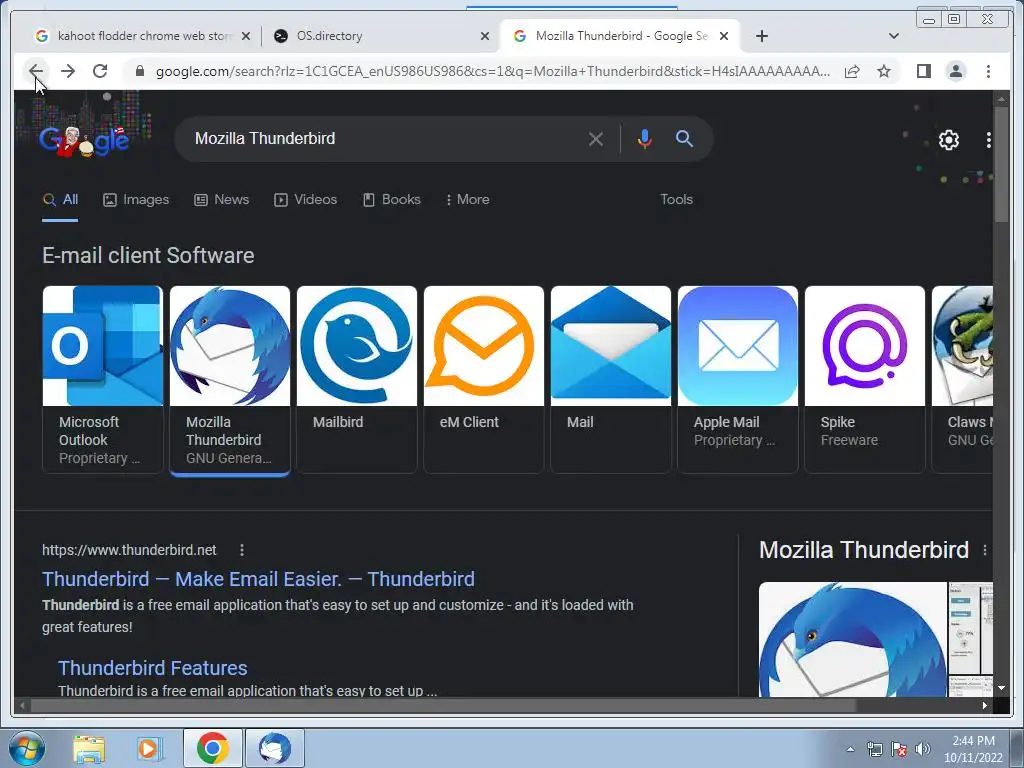Switch to Chrome taskbar button
Viewport: 1024px width, 768px height.
coord(212,748)
